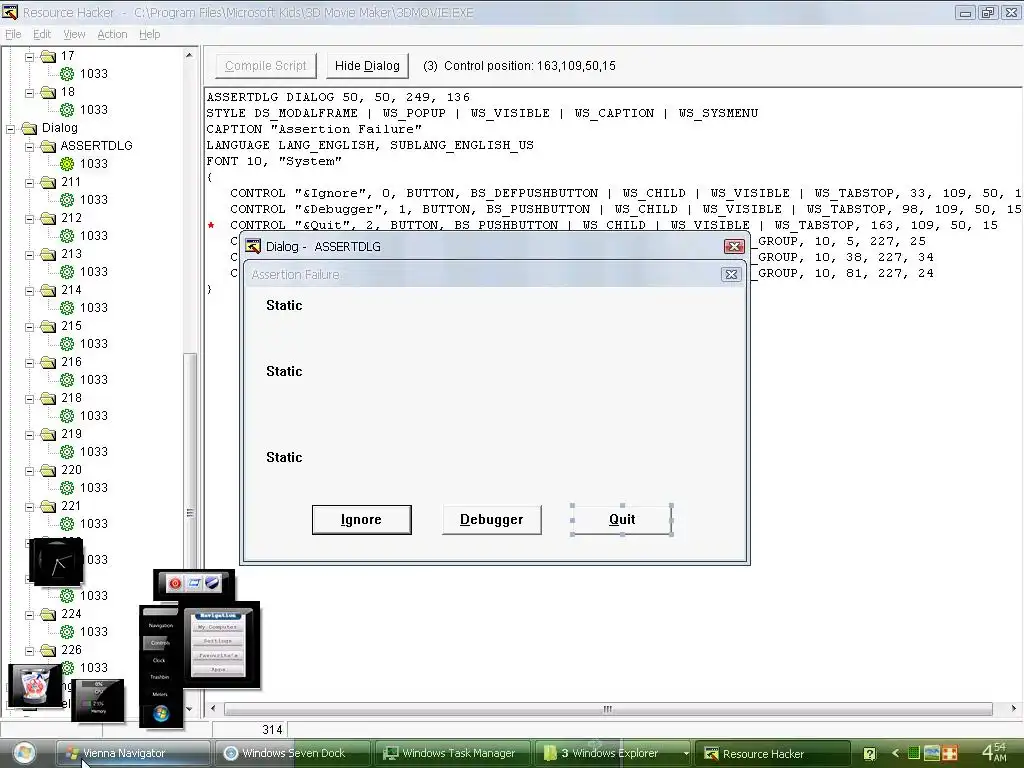Click the Windows orb in Vienna Navigator panel
The image size is (1024, 768).
(161, 713)
